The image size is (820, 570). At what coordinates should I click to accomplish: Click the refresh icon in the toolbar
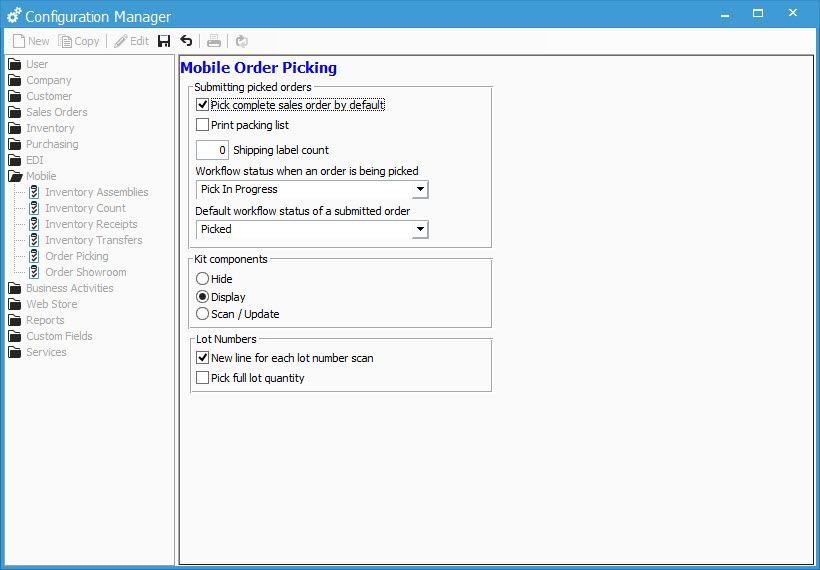(x=242, y=41)
